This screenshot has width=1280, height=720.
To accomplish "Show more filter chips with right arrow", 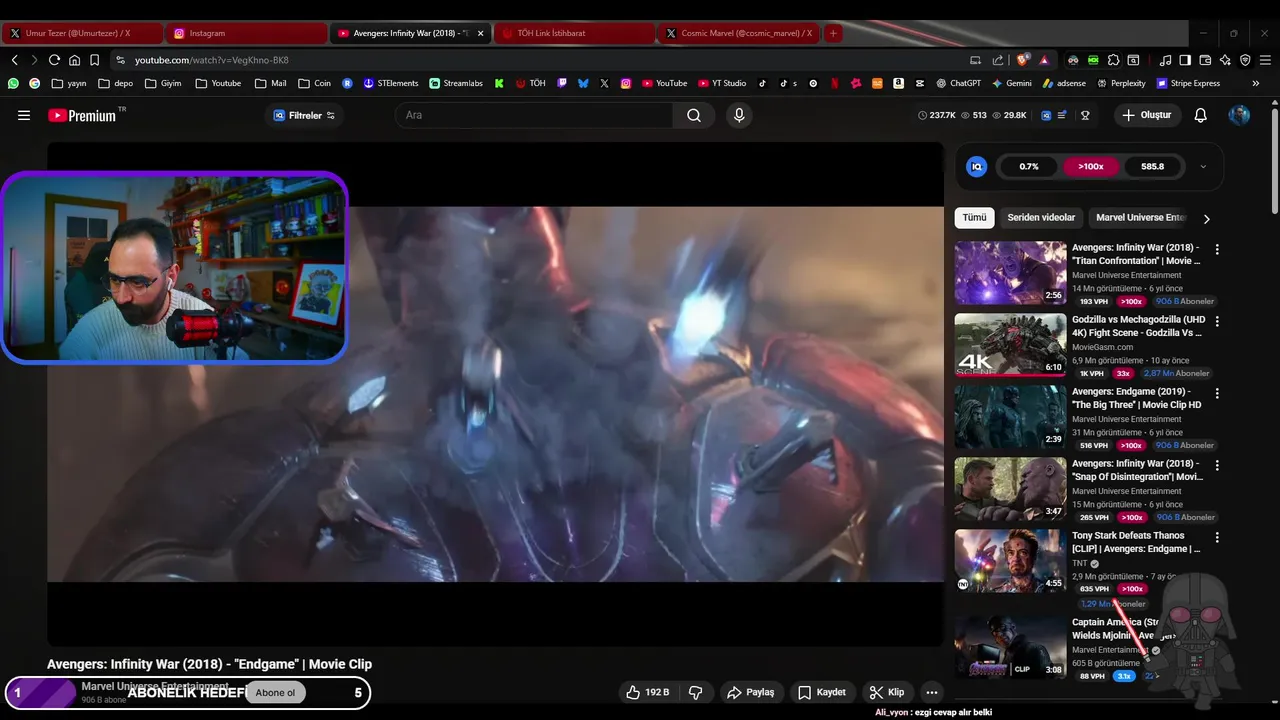I will click(x=1206, y=218).
